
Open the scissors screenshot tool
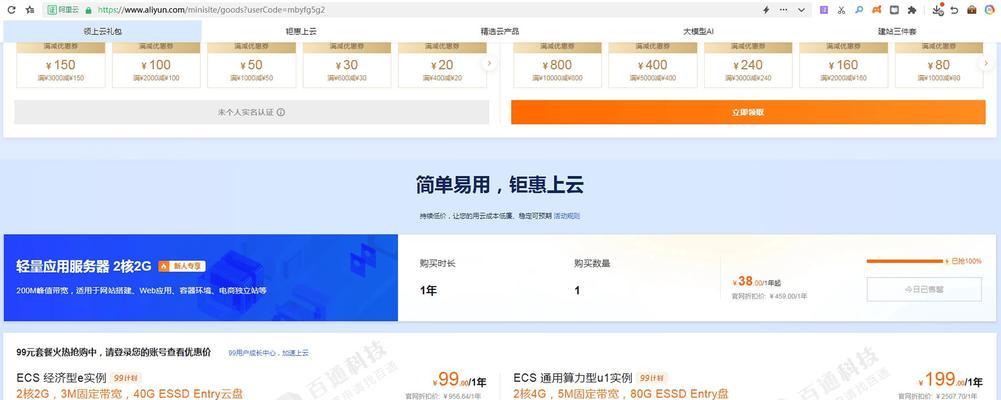(x=841, y=10)
